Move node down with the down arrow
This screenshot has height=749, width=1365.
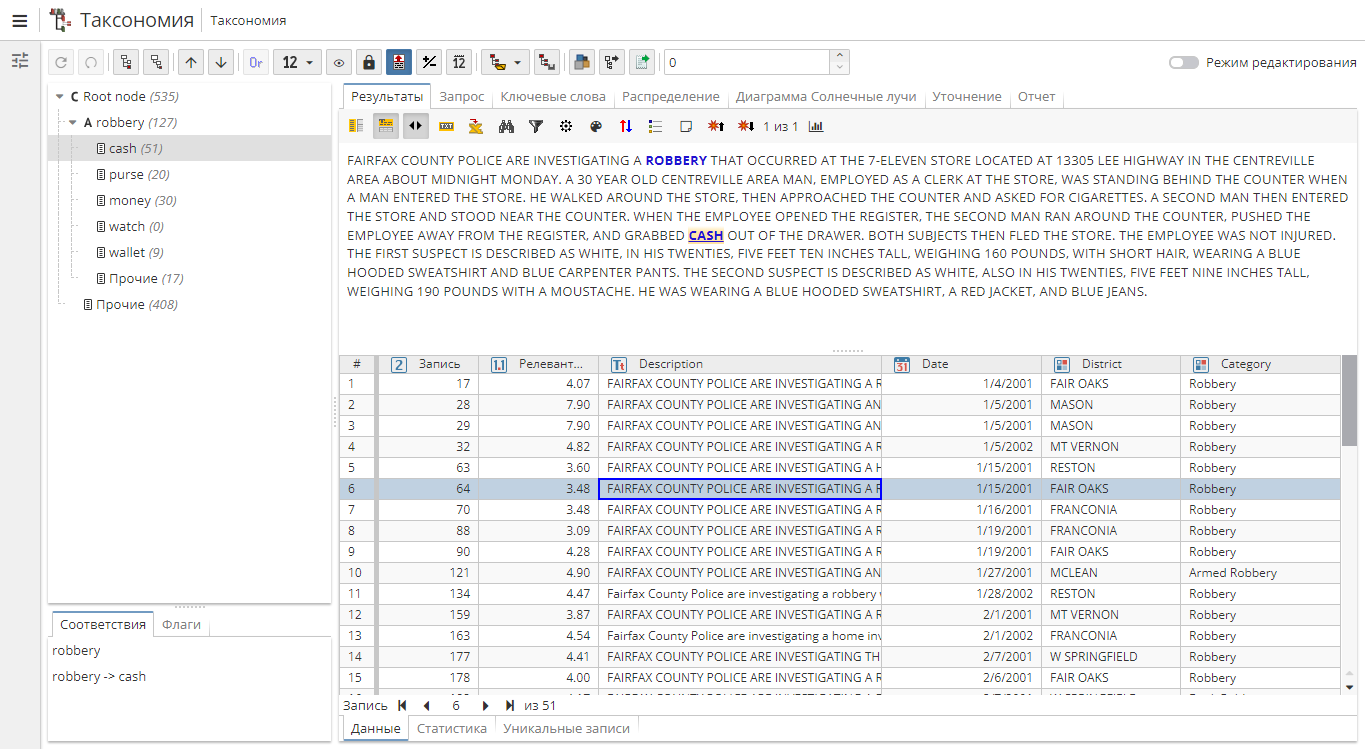pos(222,63)
